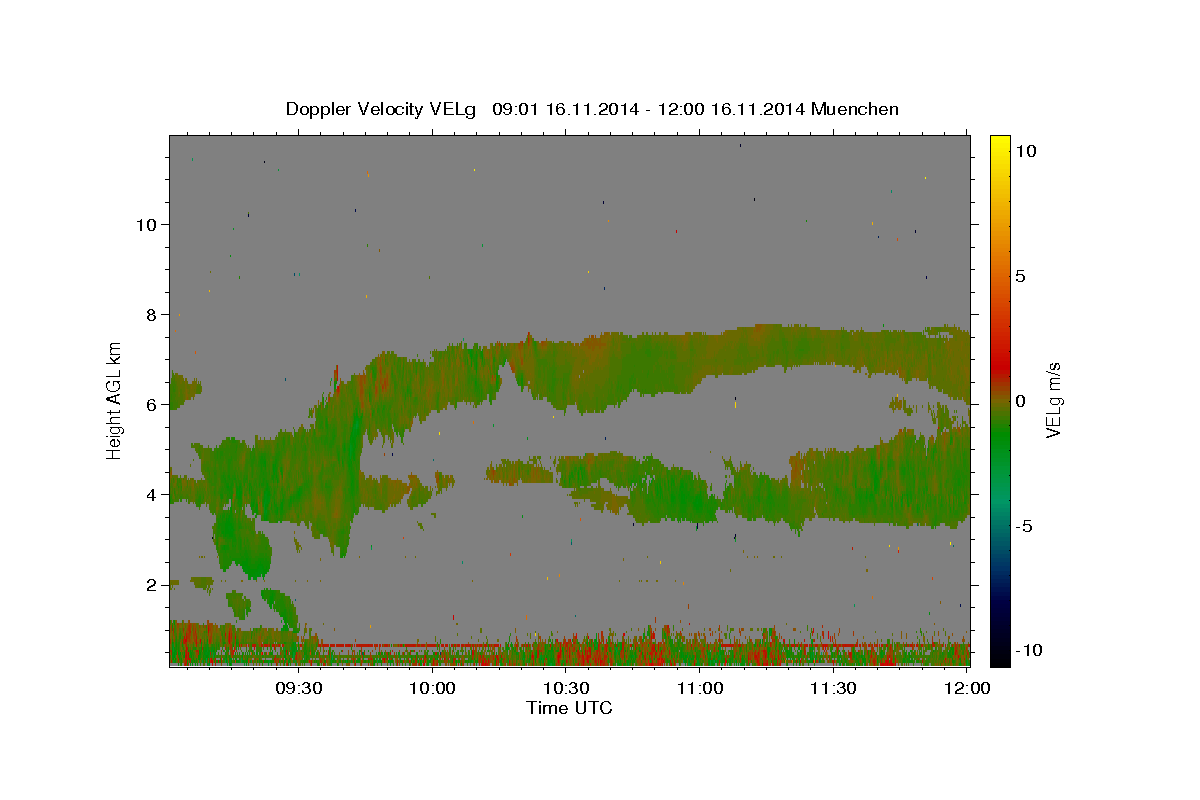Screen dimensions: 1200x800
Task: Click the "VELg m/s" colorbar label
Action: coord(1053,400)
